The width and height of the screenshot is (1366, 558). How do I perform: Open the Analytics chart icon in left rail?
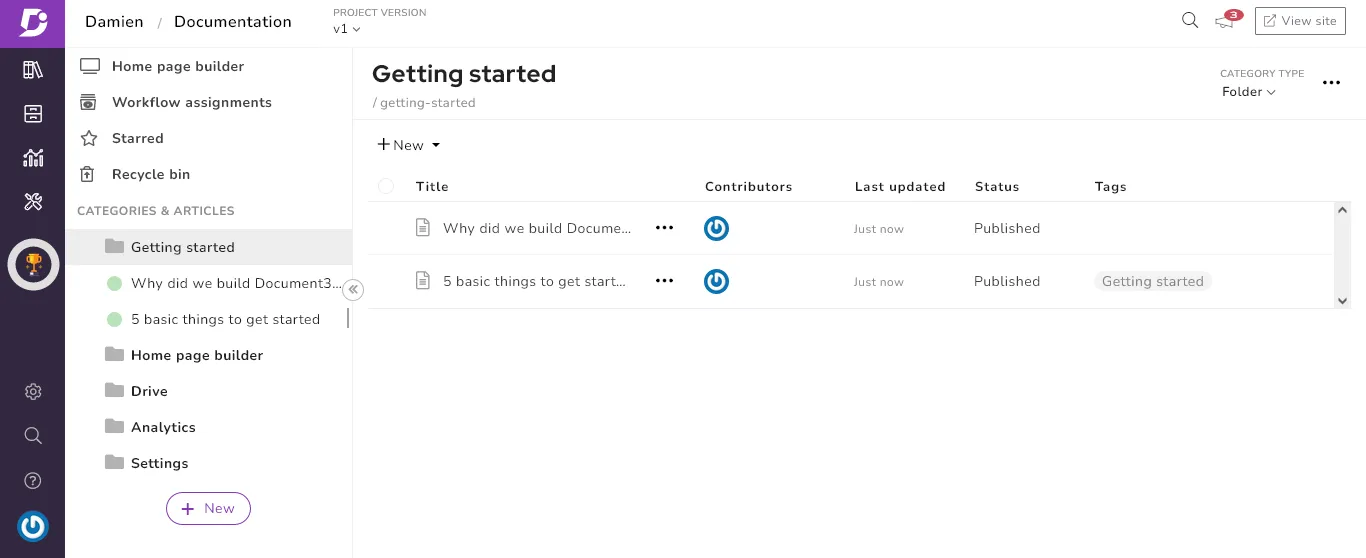[x=33, y=157]
